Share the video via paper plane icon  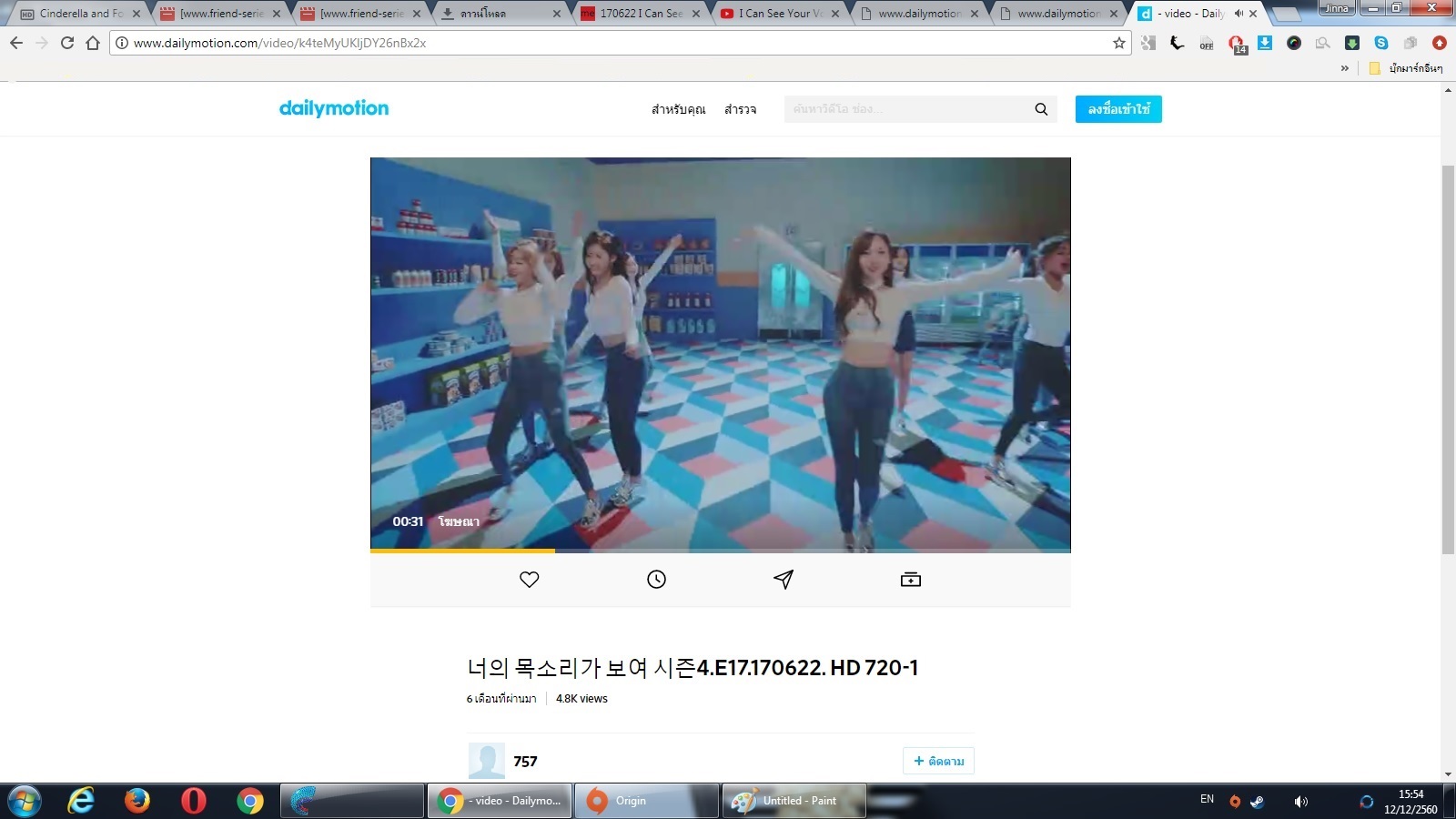[784, 580]
